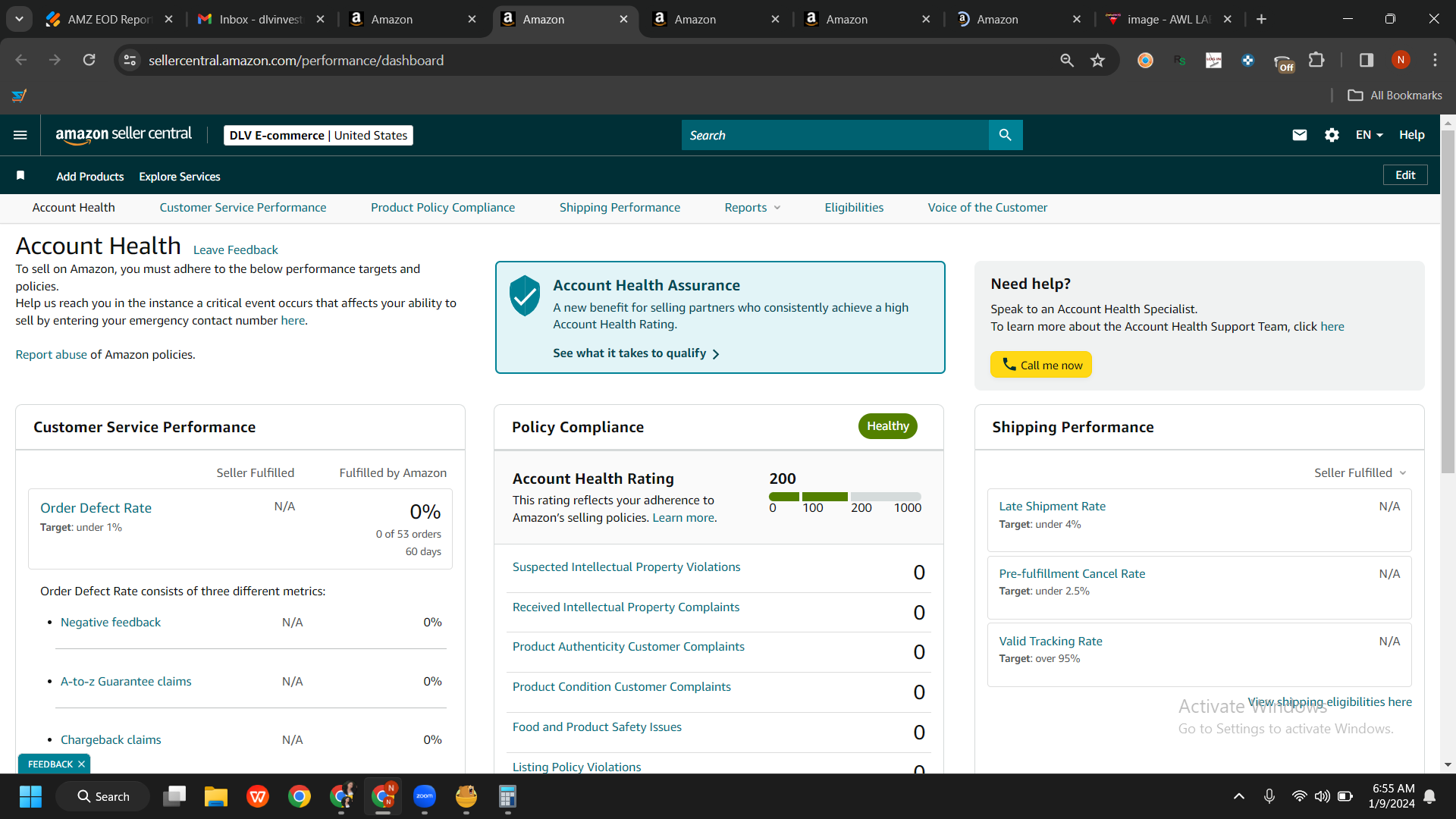Open the Eligibilities tab
Viewport: 1456px width, 819px height.
pos(854,208)
